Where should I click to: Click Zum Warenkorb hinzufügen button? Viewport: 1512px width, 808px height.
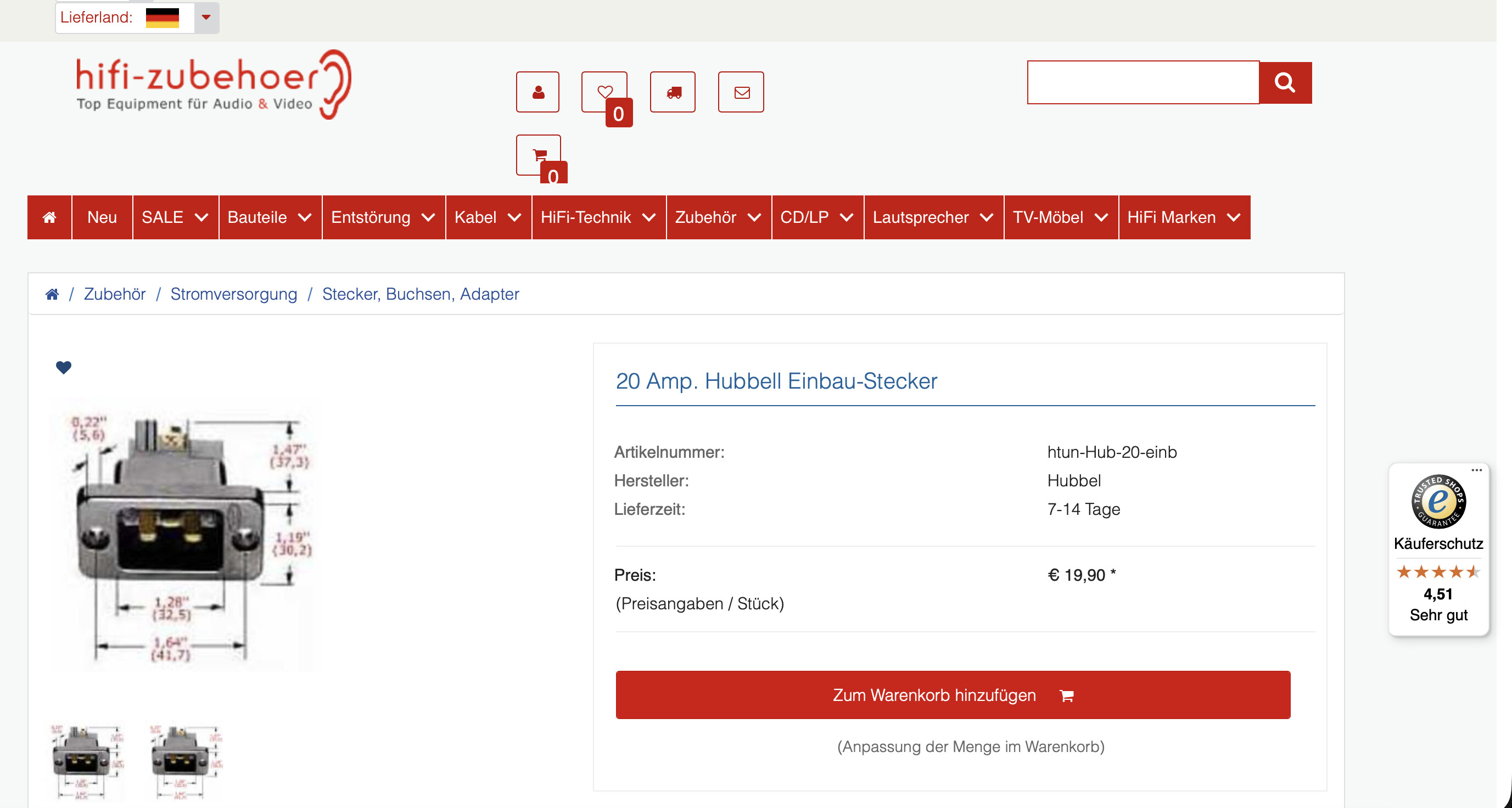952,695
